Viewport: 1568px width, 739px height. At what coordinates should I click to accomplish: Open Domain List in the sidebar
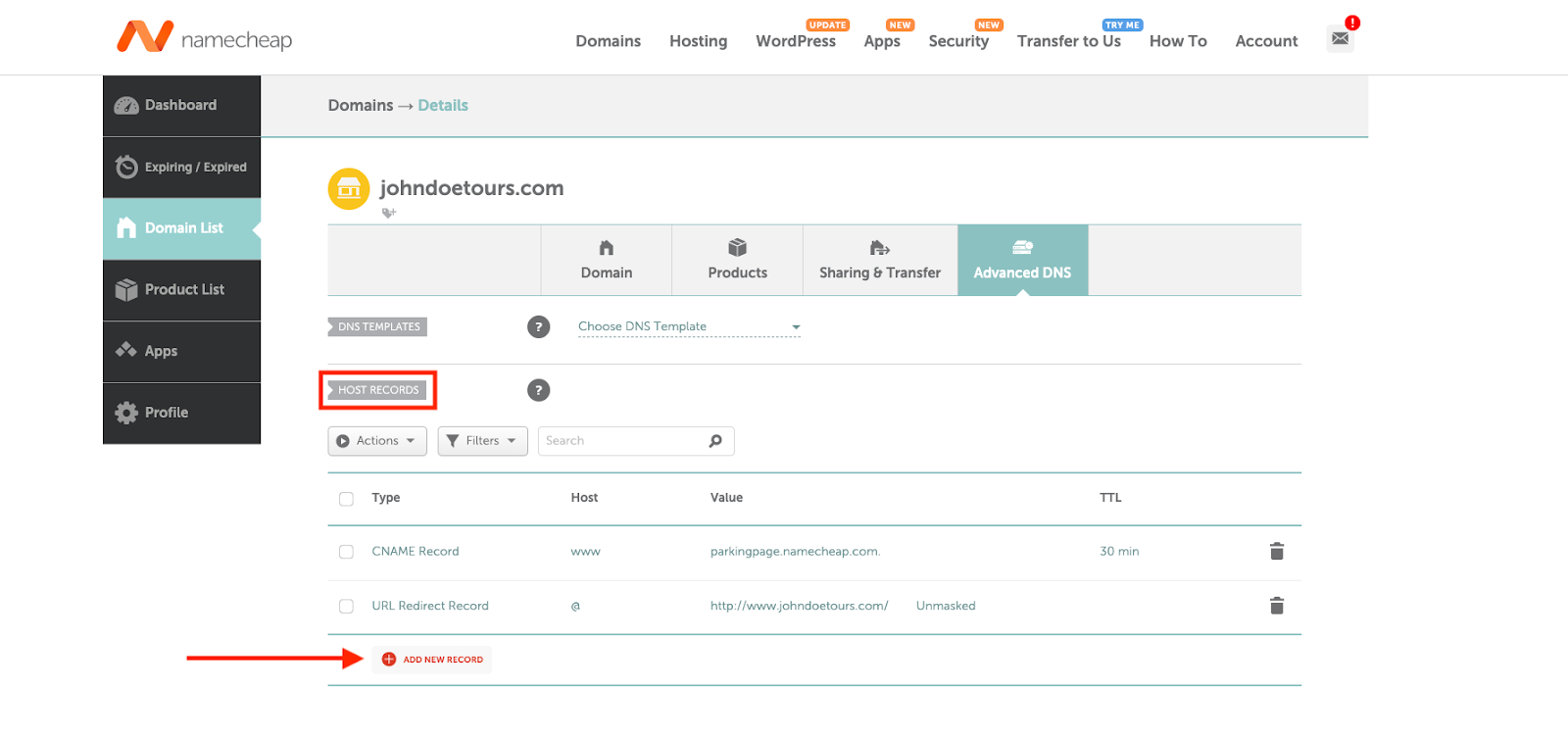click(181, 228)
